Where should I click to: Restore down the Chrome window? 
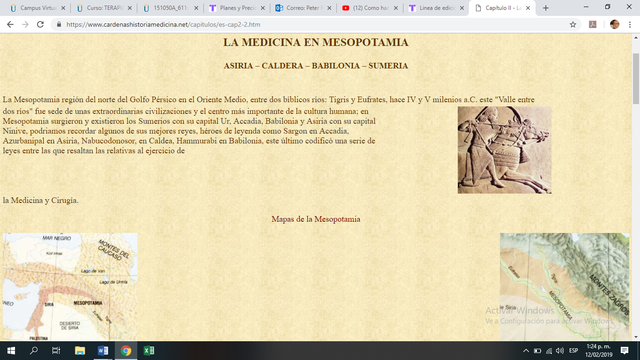(x=607, y=7)
